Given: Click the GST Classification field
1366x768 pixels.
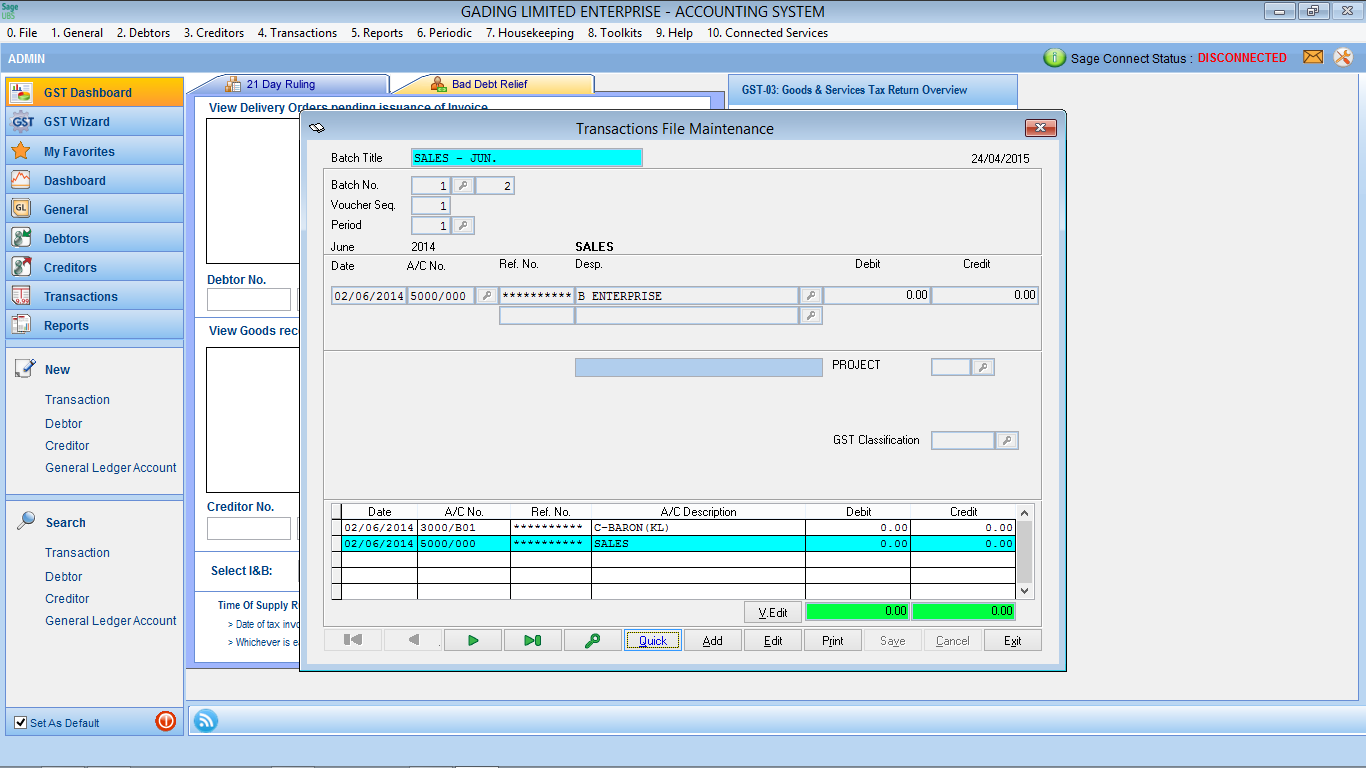Looking at the screenshot, I should pos(963,440).
